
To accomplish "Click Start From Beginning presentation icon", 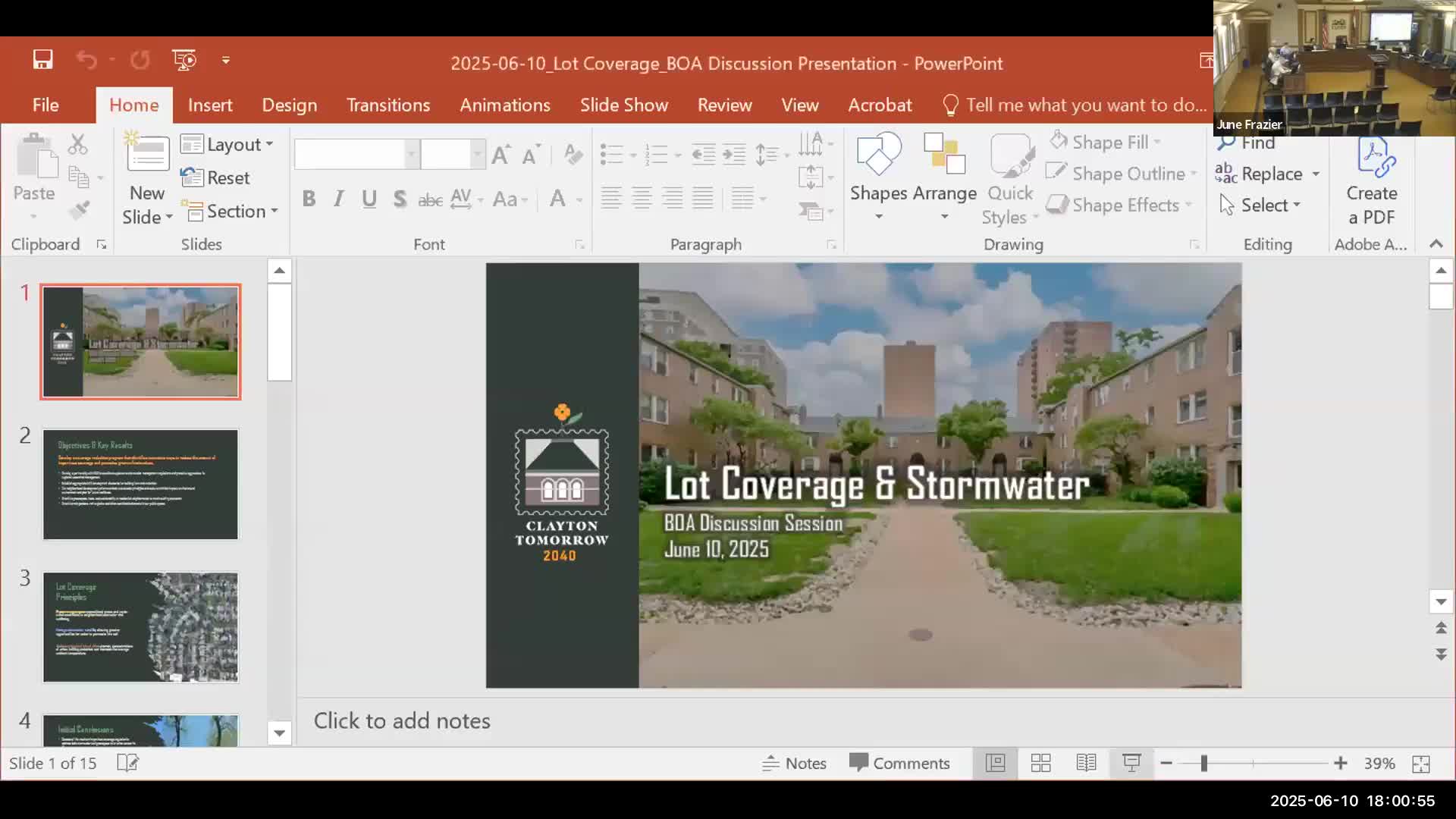I will 184,60.
